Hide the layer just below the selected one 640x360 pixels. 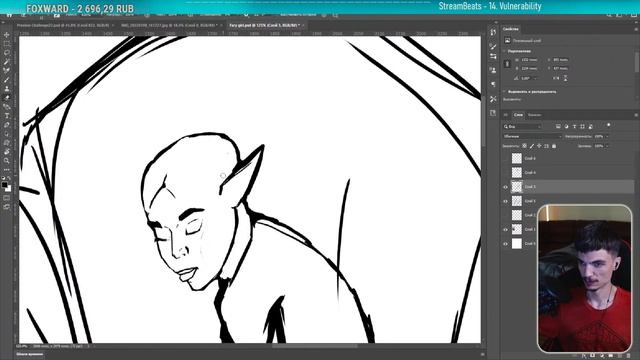[505, 201]
